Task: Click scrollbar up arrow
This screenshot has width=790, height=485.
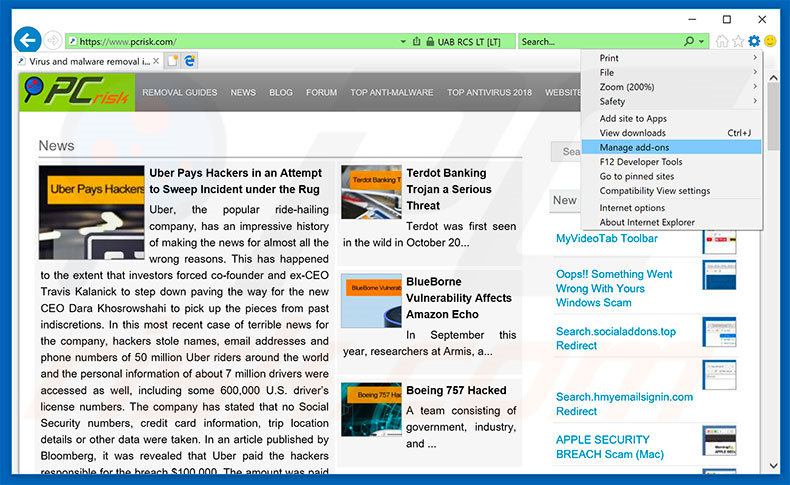Action: coord(773,78)
